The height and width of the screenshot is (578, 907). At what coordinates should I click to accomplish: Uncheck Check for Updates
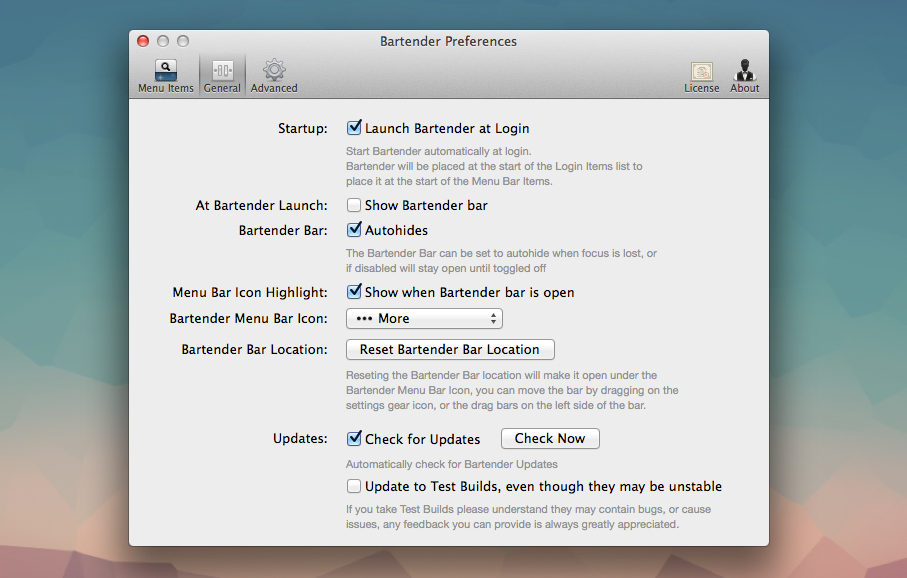coord(354,438)
